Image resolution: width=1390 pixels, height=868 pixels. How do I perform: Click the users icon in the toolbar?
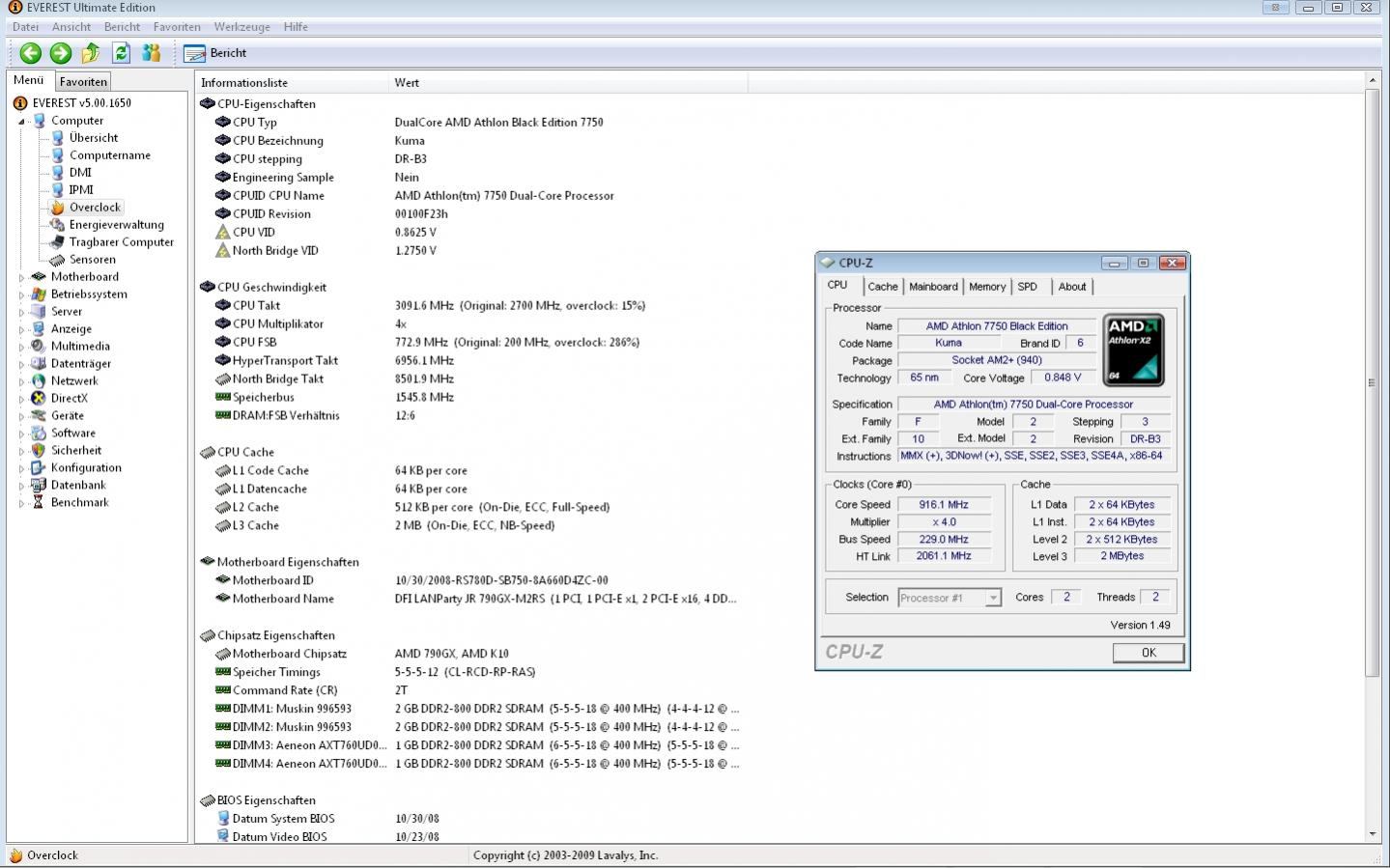pos(152,53)
